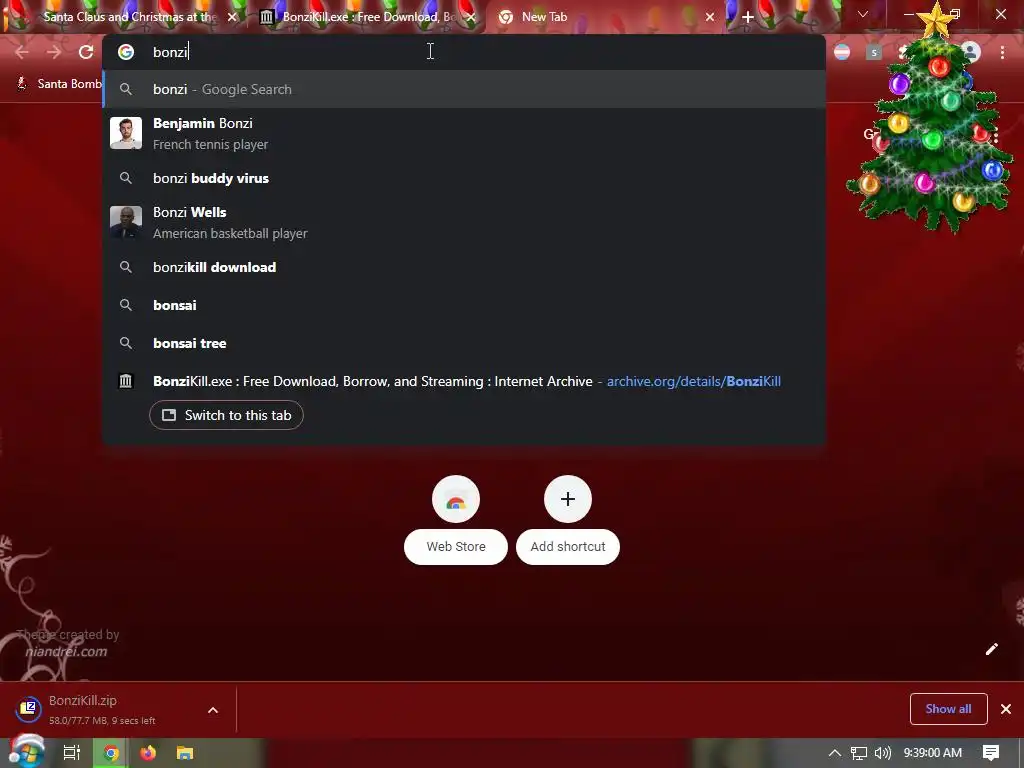Open File Explorer from taskbar
Image resolution: width=1024 pixels, height=768 pixels.
tap(185, 753)
